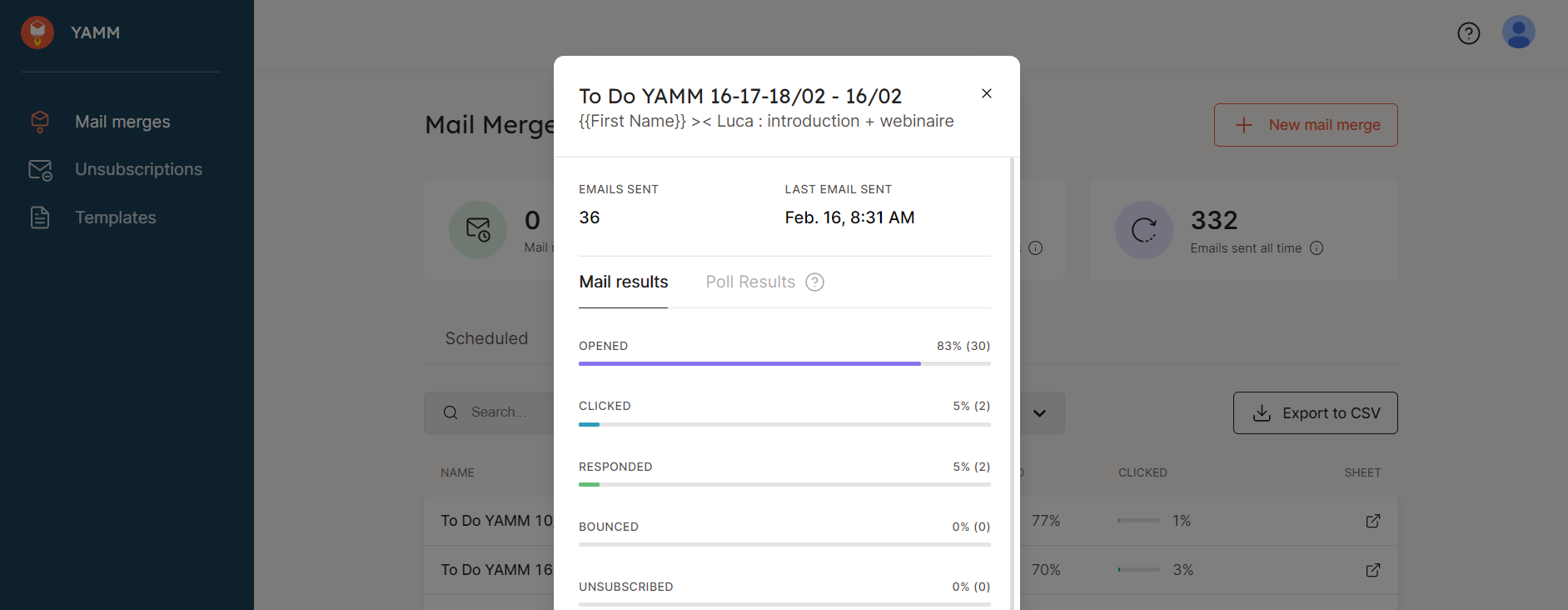Click the Templates document icon
Viewport: 1568px width, 610px height.
pyautogui.click(x=40, y=217)
